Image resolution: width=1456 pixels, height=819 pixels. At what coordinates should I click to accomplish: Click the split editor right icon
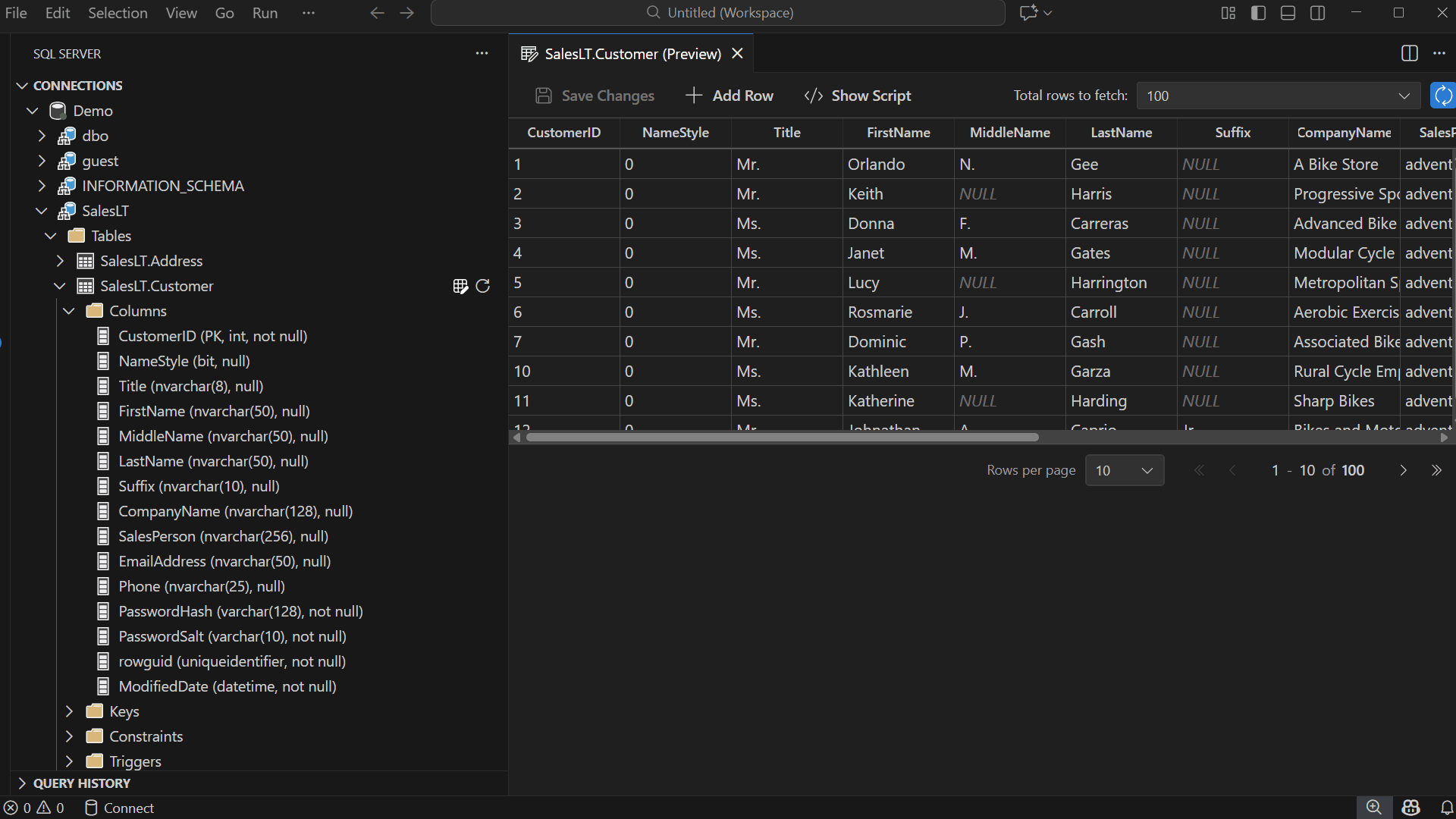coord(1410,53)
